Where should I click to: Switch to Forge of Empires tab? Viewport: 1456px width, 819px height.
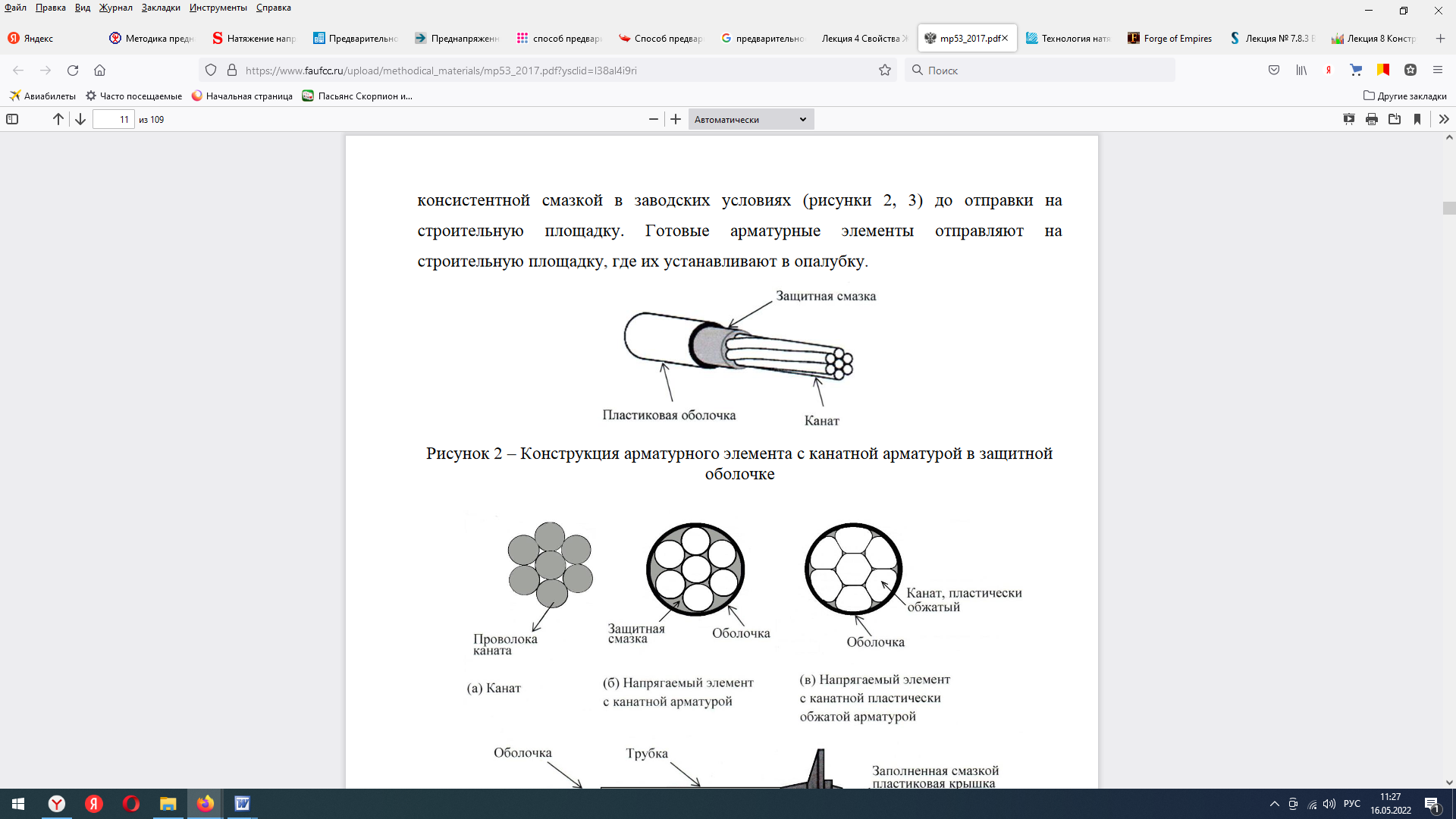tap(1169, 39)
